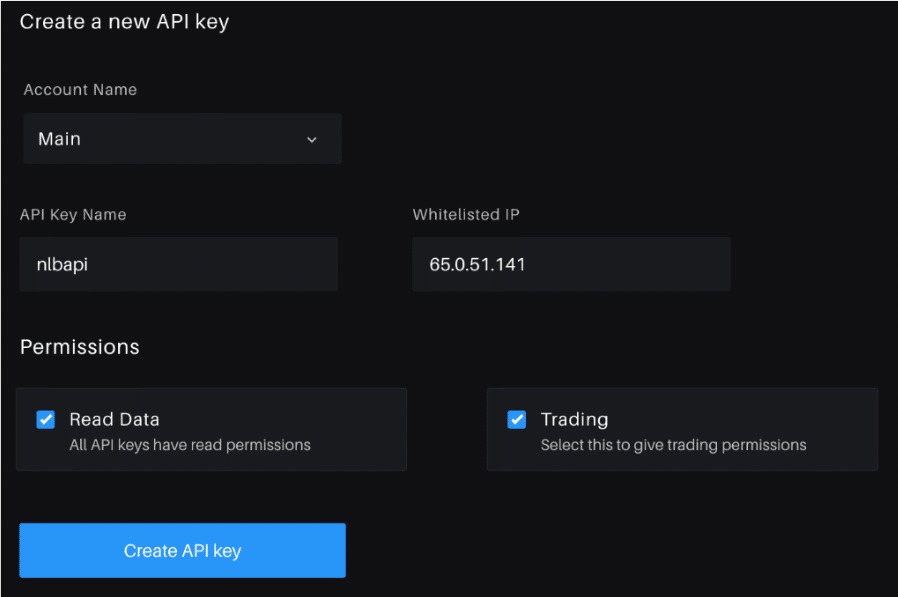898x597 pixels.
Task: Select the IP address 65.0.51.141 field
Action: [x=570, y=263]
